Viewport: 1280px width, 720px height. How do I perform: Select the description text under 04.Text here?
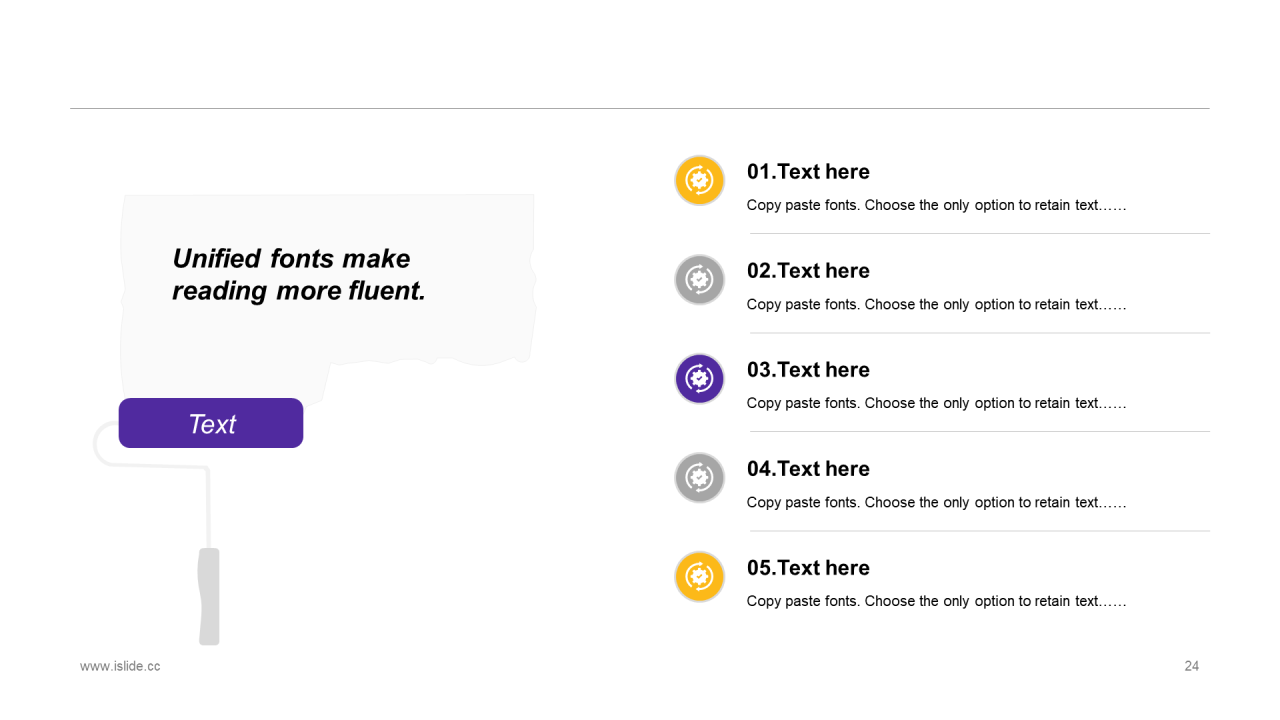pos(936,502)
